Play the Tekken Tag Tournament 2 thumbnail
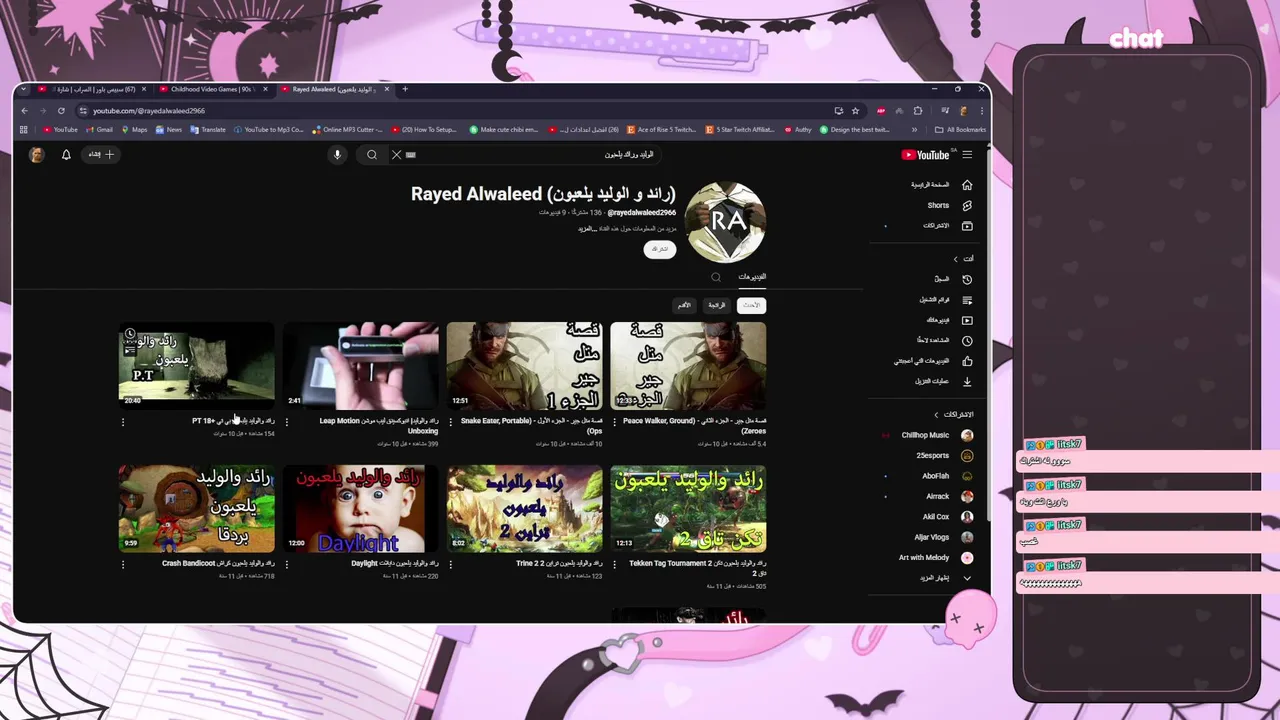The width and height of the screenshot is (1280, 720). (688, 508)
